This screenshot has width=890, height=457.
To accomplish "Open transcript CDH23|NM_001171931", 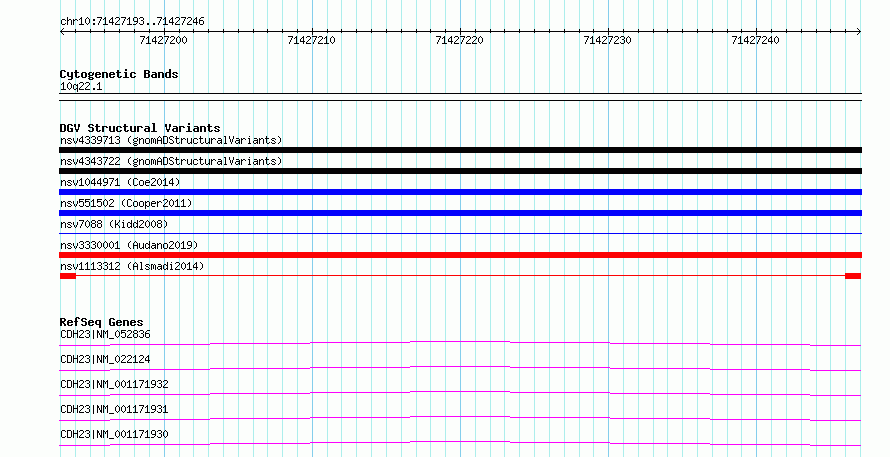I will tap(114, 409).
